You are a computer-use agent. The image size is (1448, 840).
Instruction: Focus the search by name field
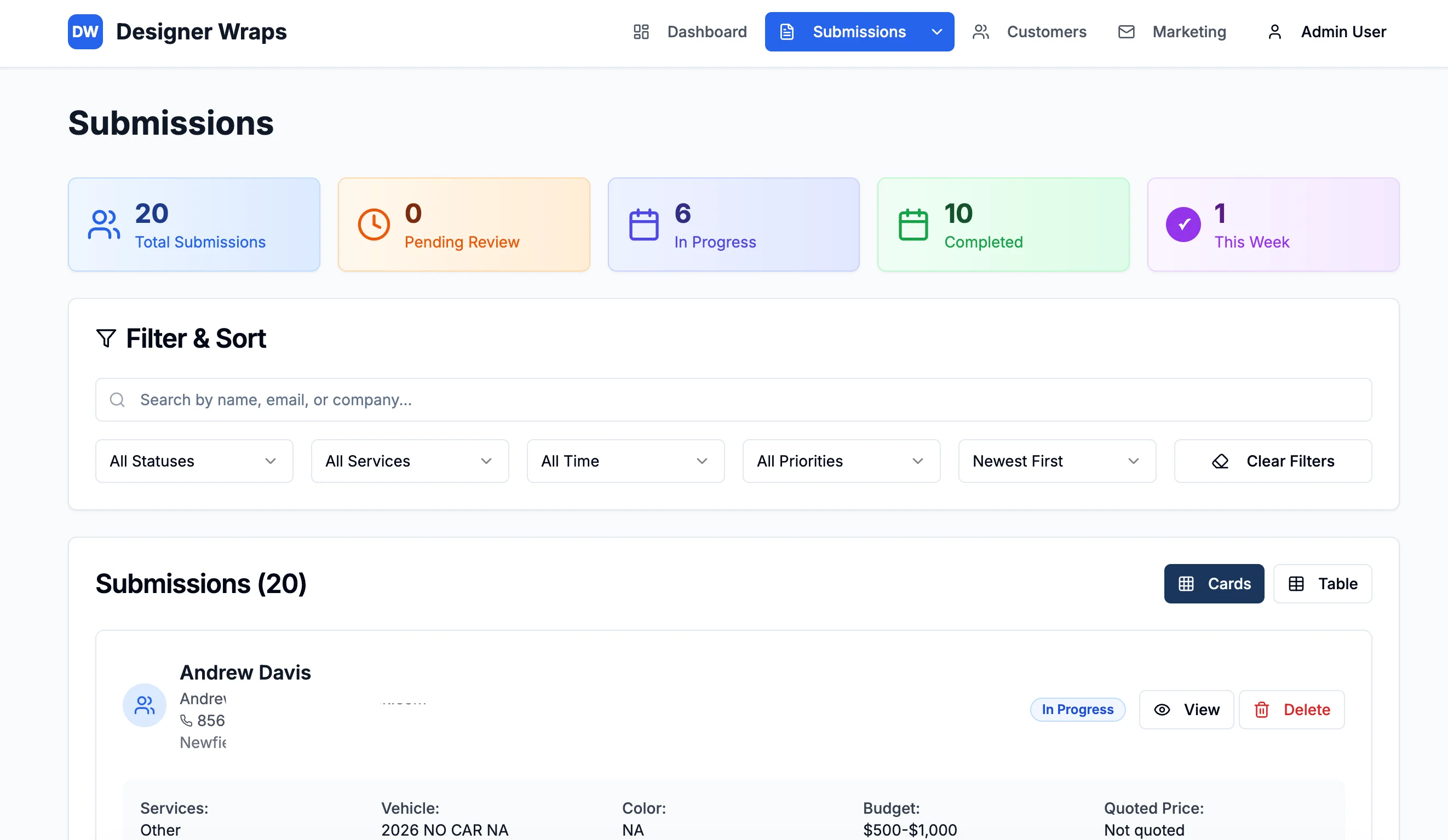[x=733, y=400]
